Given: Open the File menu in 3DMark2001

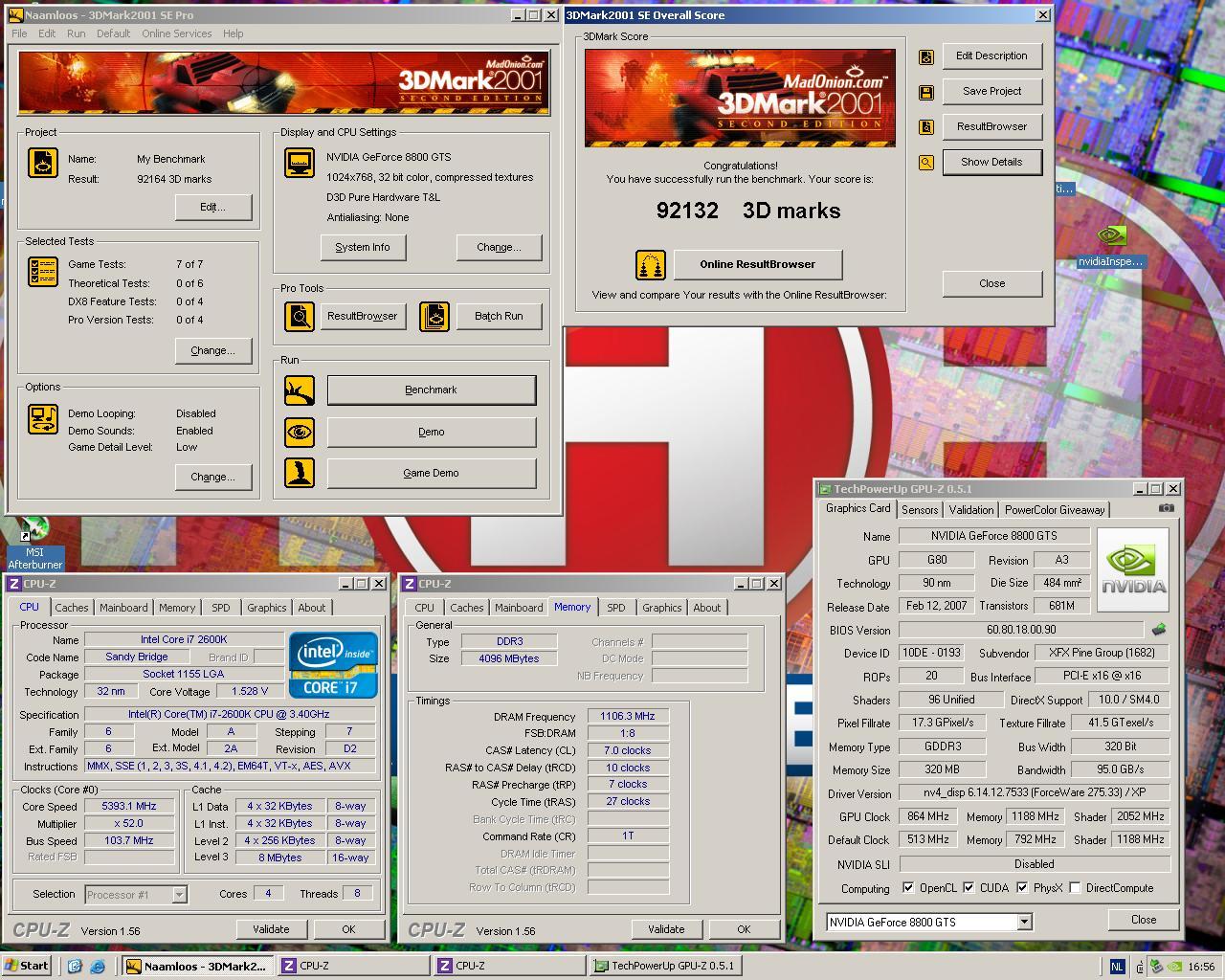Looking at the screenshot, I should pos(19,33).
